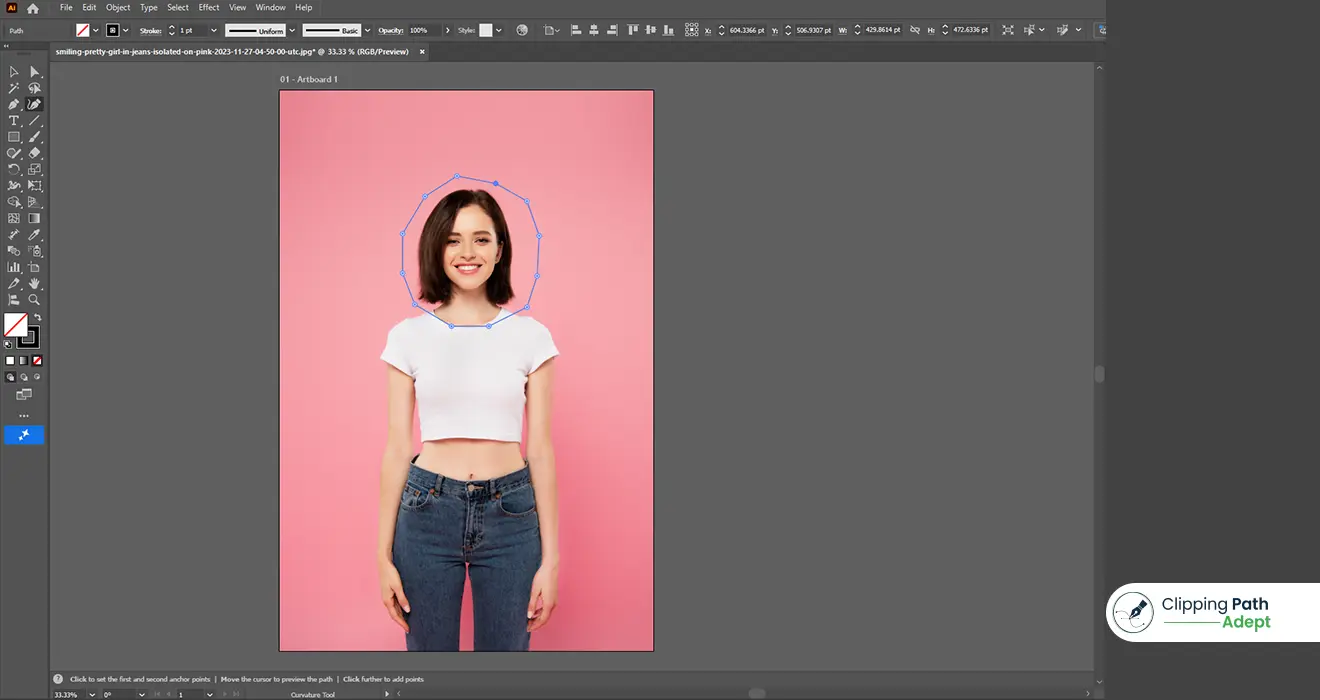Open the Effect menu

[208, 7]
